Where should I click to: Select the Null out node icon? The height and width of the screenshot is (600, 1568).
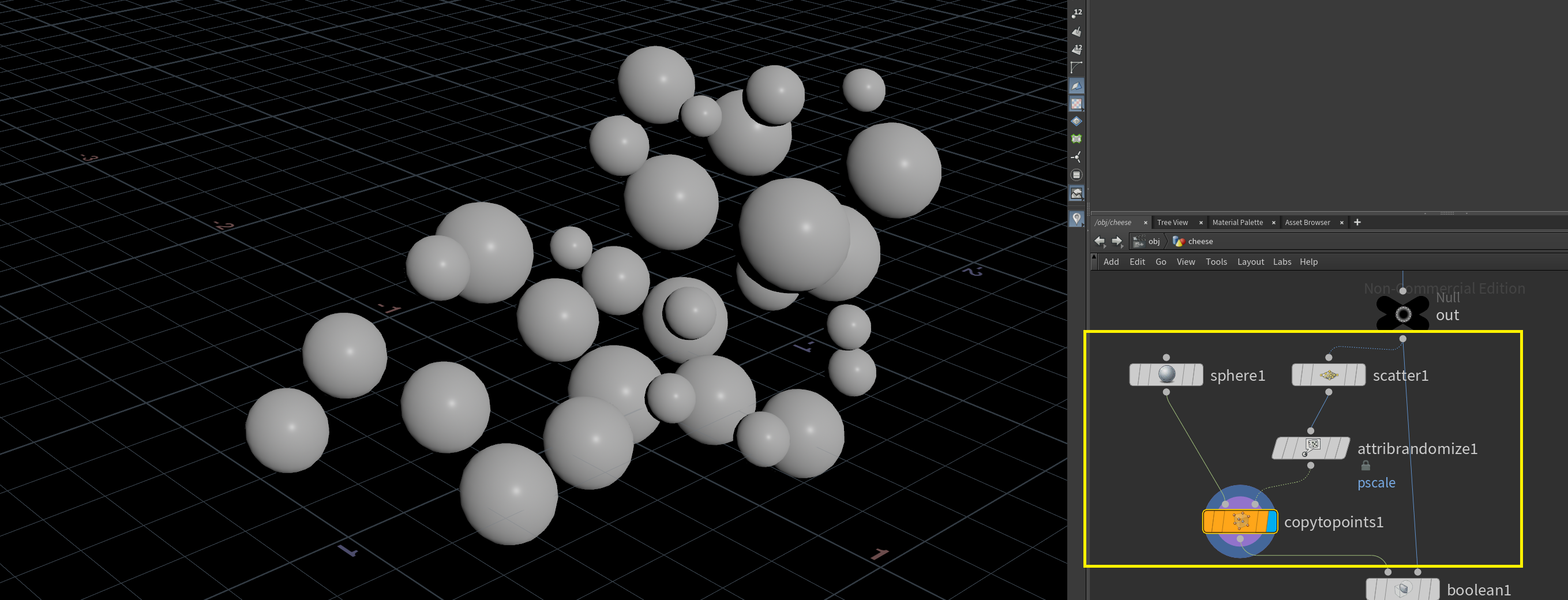1402,314
